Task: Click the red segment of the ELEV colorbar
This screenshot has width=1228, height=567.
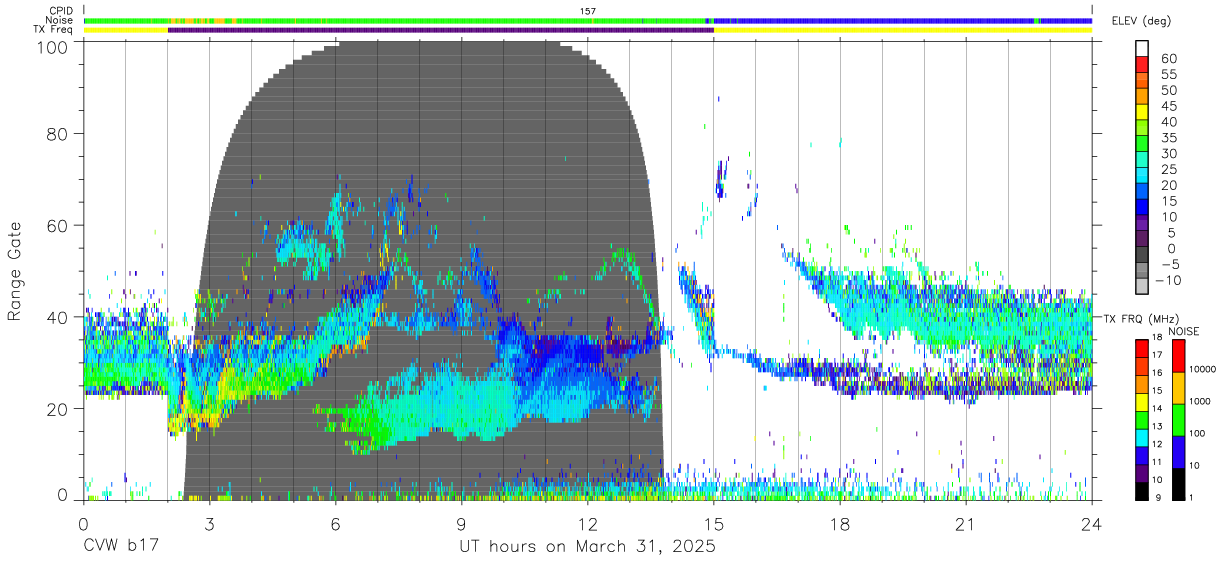Action: pyautogui.click(x=1142, y=66)
